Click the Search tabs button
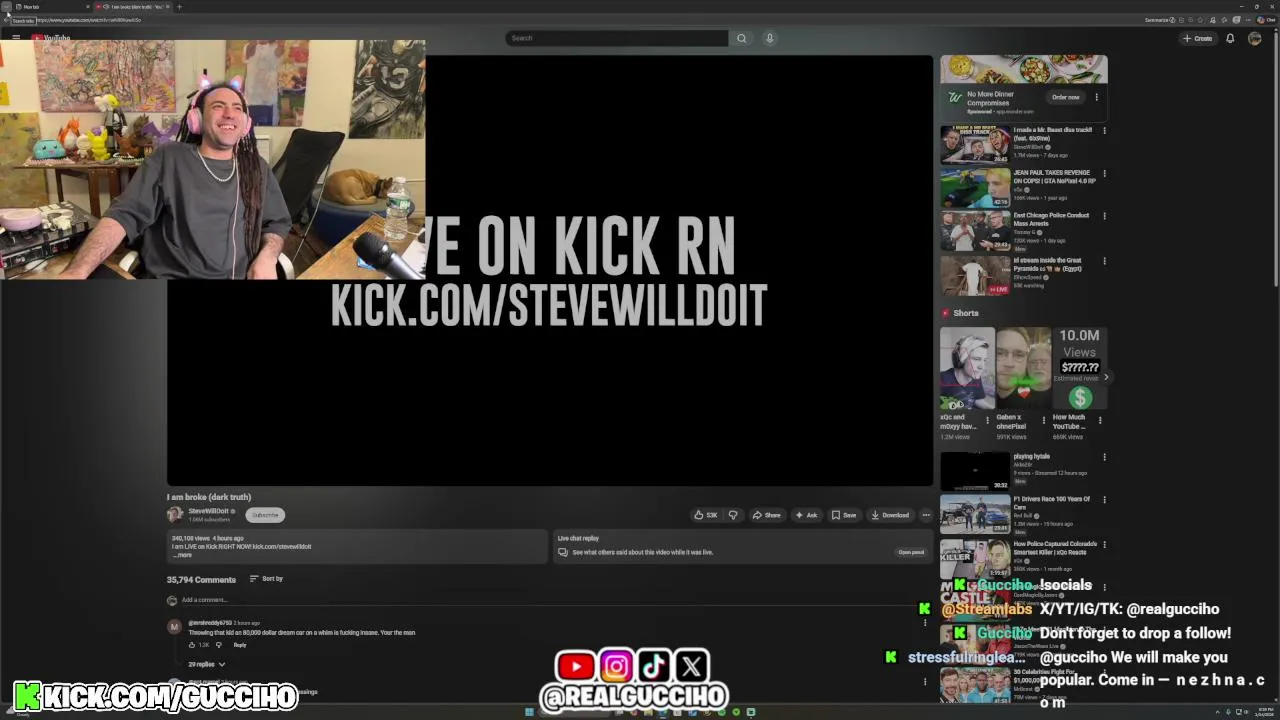 click(x=6, y=7)
